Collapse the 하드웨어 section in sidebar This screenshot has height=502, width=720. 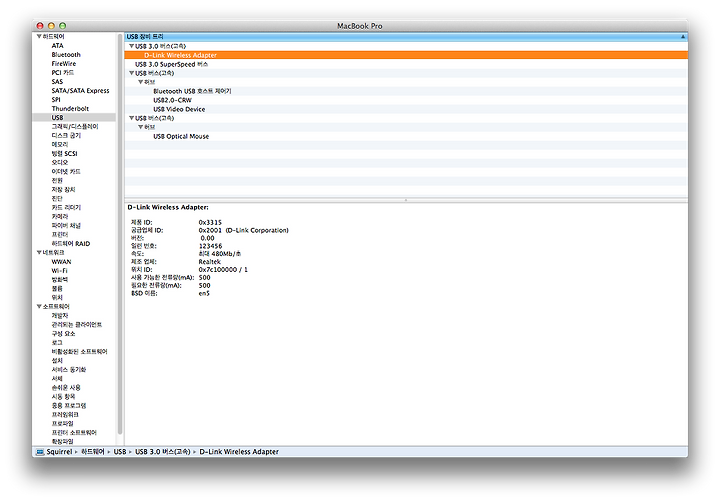[x=39, y=36]
